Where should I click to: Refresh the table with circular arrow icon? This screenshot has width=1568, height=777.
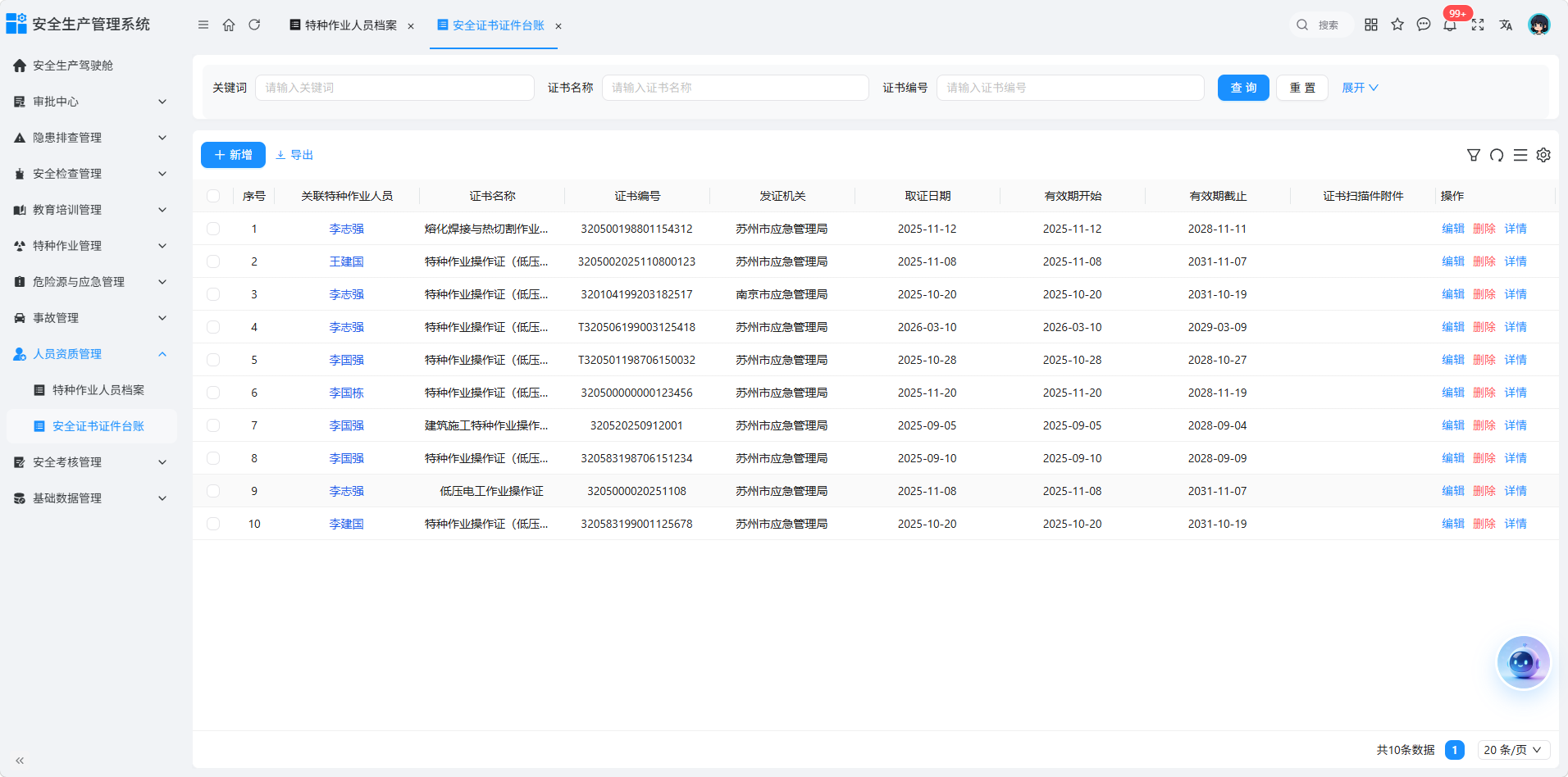click(x=1497, y=155)
